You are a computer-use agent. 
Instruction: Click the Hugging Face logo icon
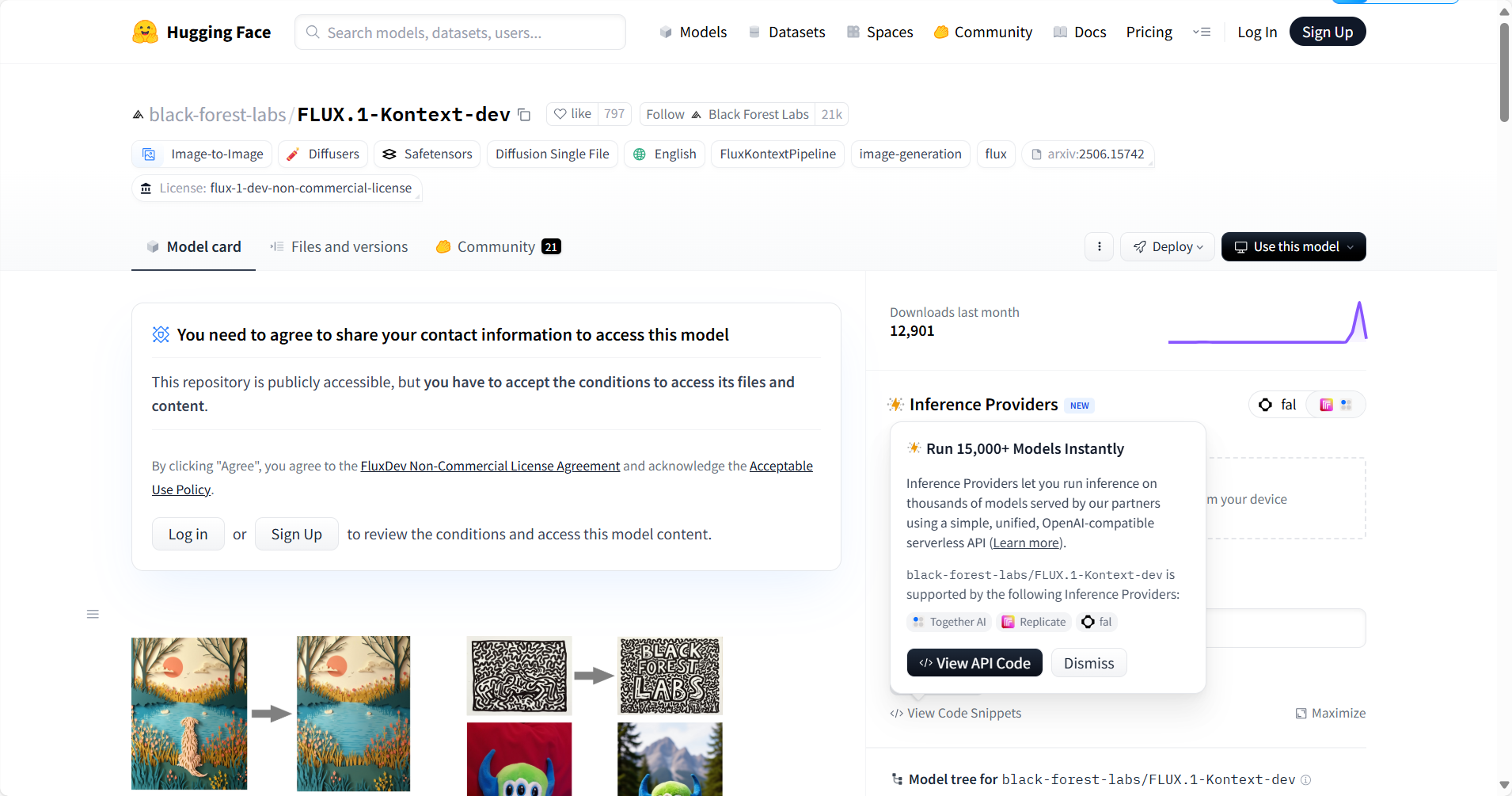145,32
